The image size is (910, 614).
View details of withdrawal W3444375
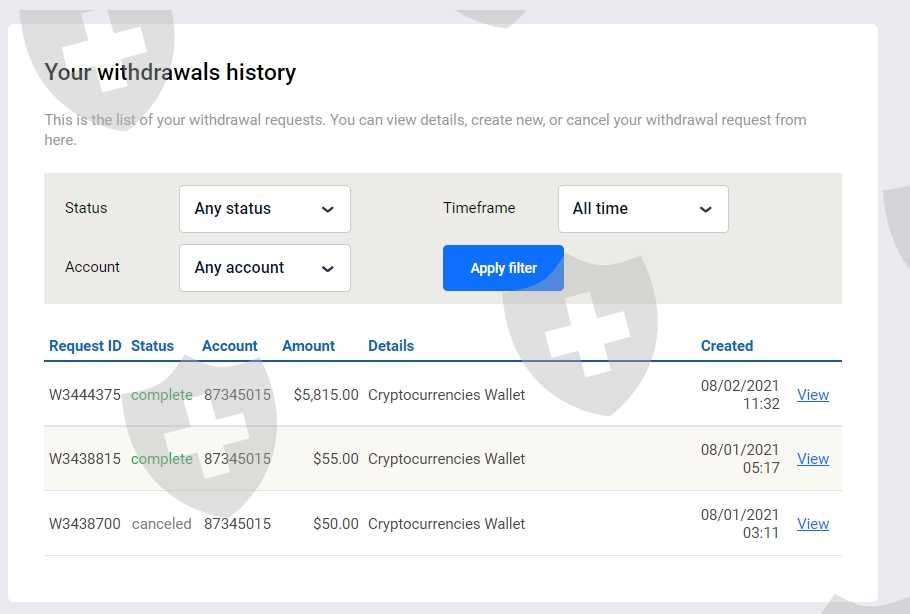click(813, 395)
